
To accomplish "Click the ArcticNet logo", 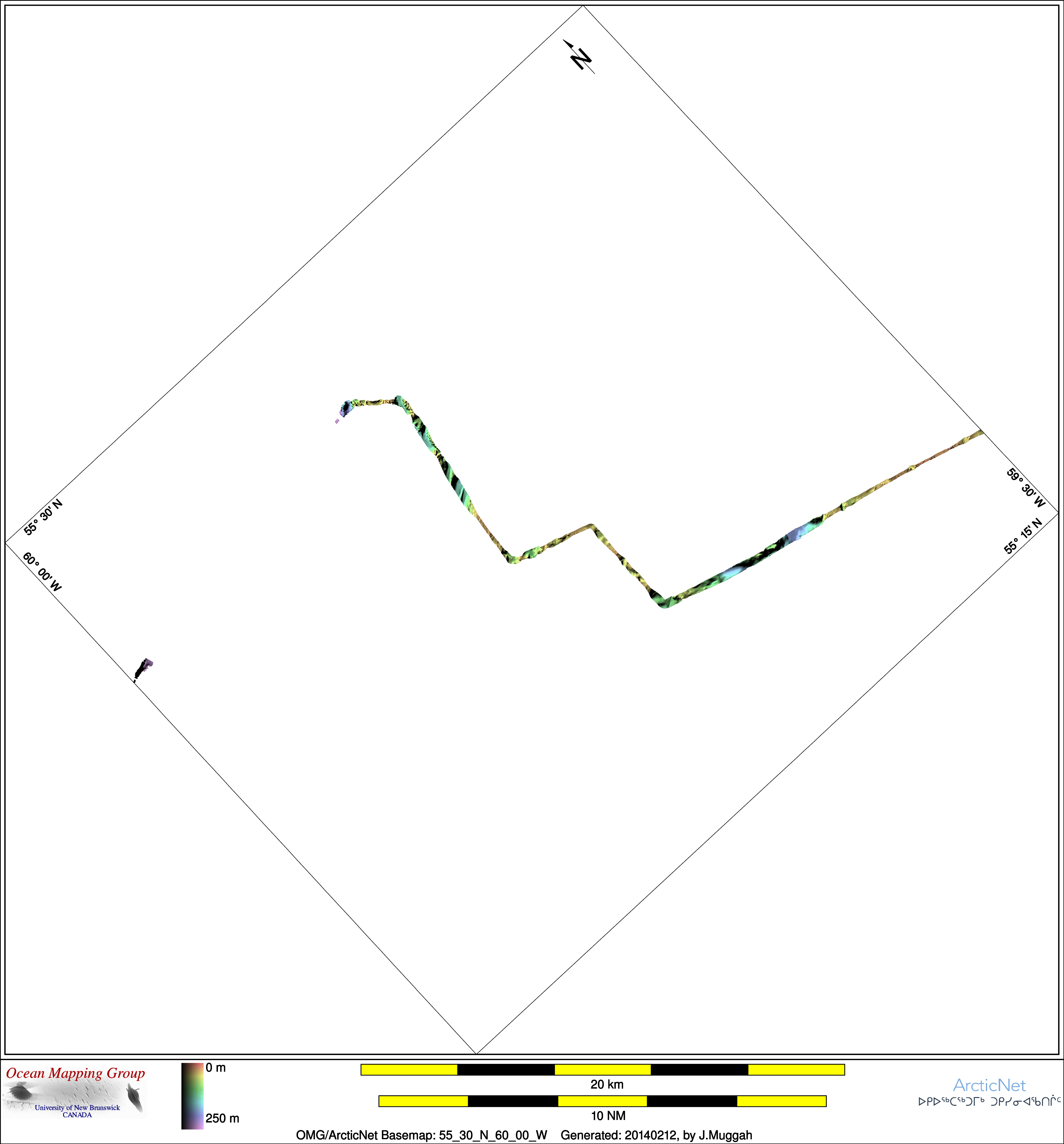I will [x=989, y=1085].
